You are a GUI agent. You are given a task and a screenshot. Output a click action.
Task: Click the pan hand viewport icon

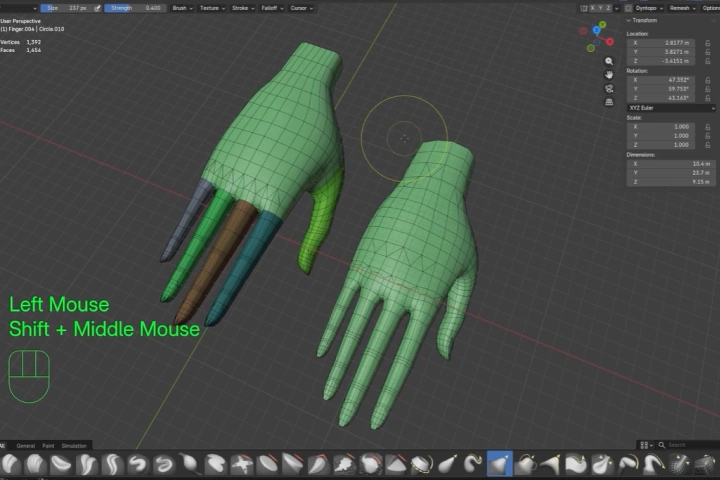(x=609, y=75)
